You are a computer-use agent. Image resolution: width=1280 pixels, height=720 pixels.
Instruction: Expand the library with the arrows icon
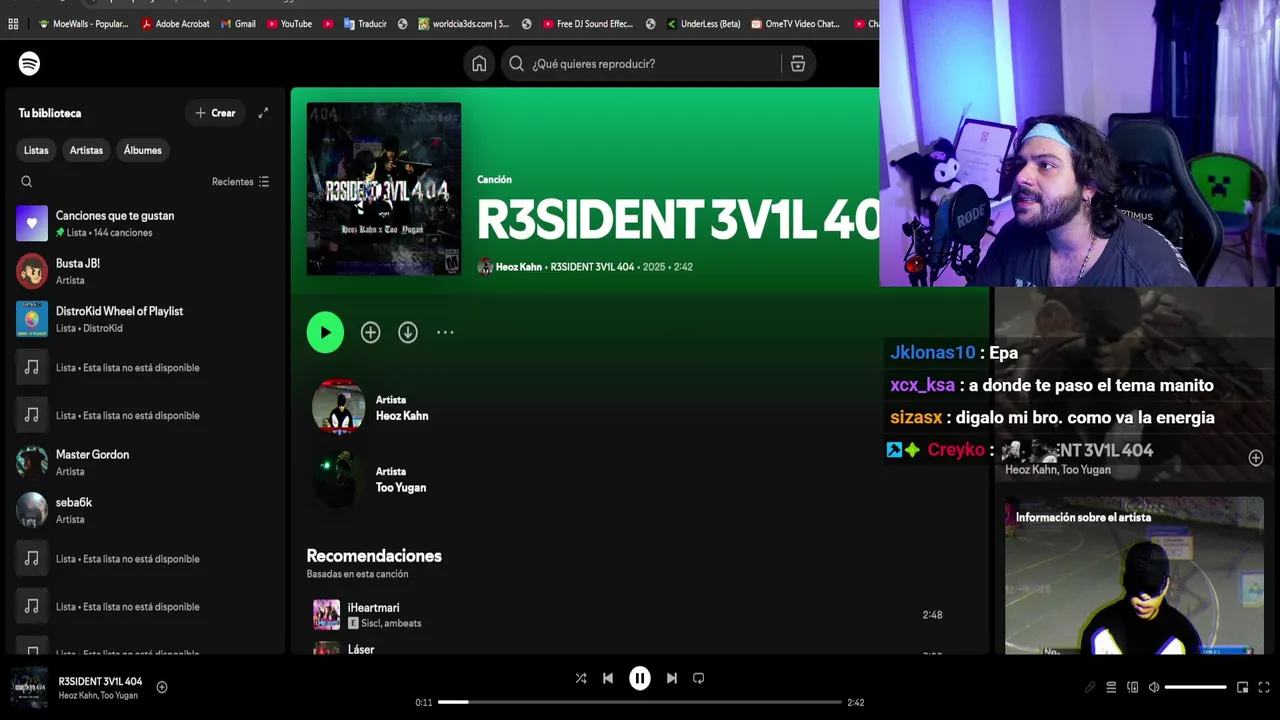coord(263,113)
